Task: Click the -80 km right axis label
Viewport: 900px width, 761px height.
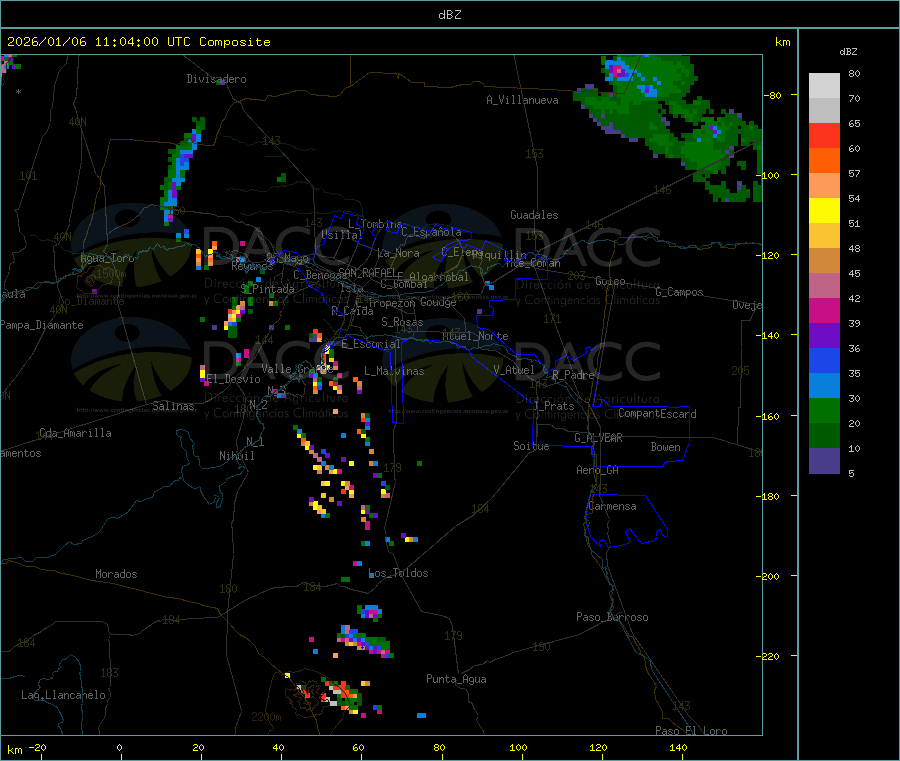Action: point(773,96)
